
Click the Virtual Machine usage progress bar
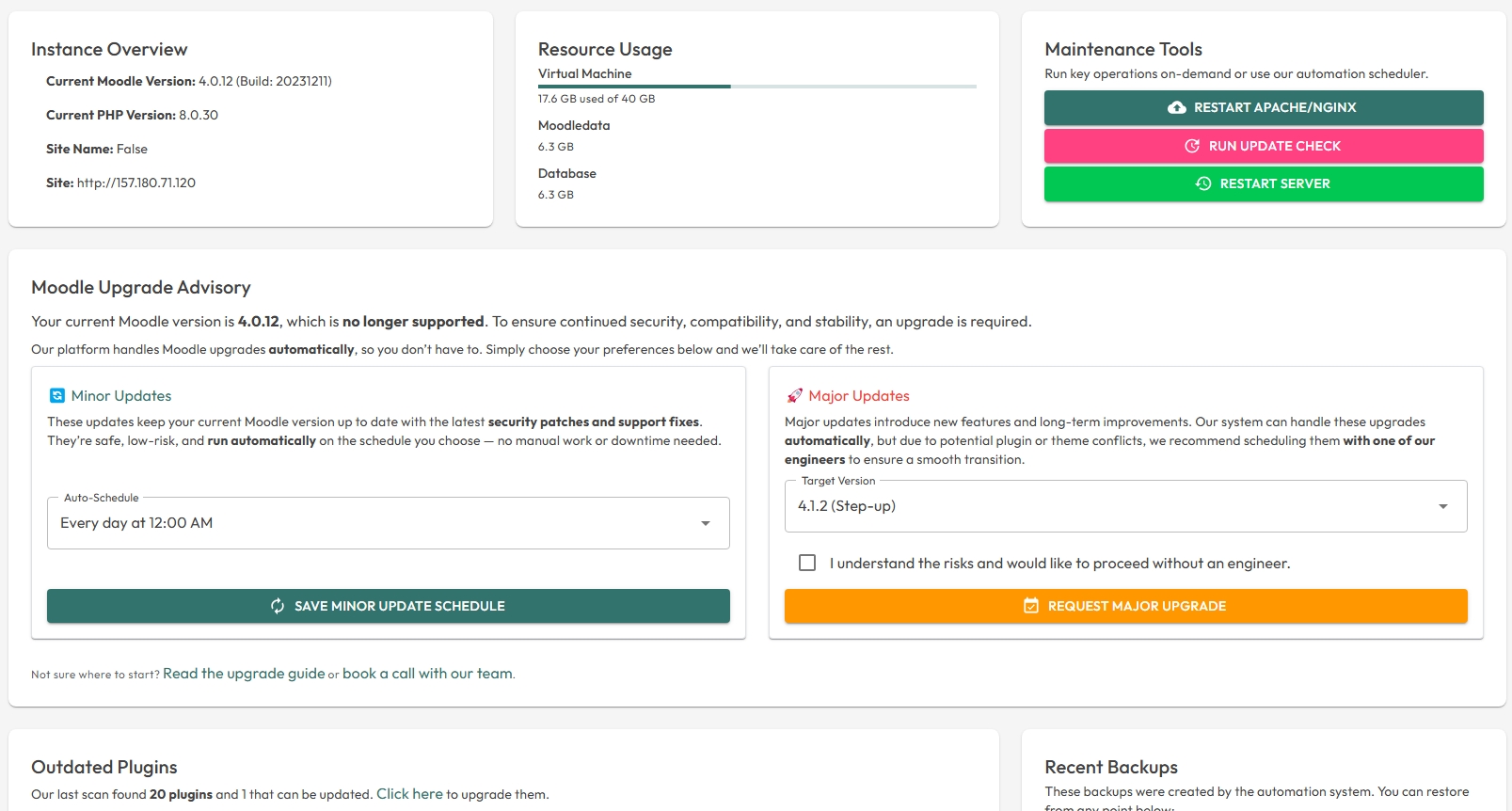click(x=757, y=87)
